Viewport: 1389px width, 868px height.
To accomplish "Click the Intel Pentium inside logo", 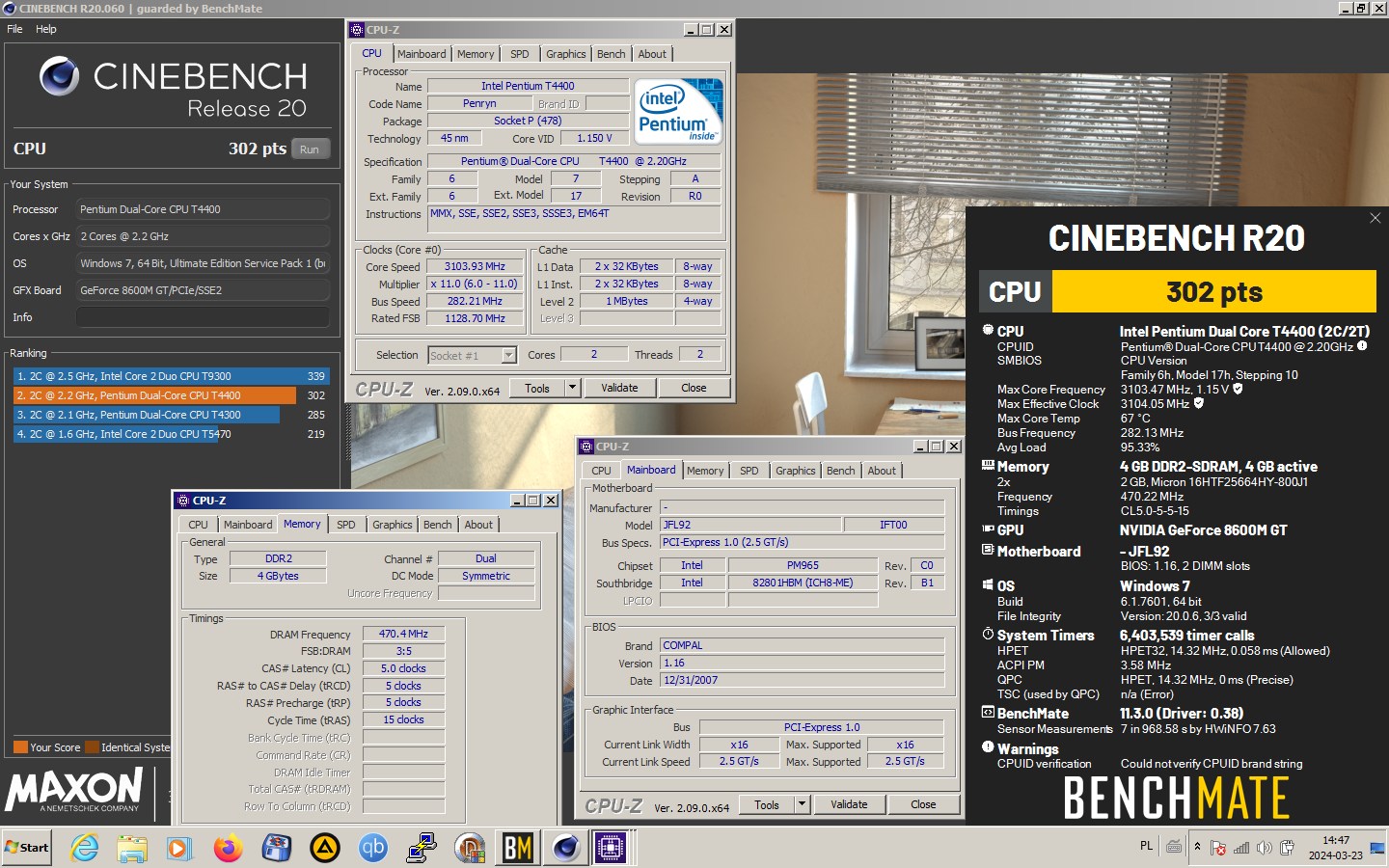I will point(679,112).
